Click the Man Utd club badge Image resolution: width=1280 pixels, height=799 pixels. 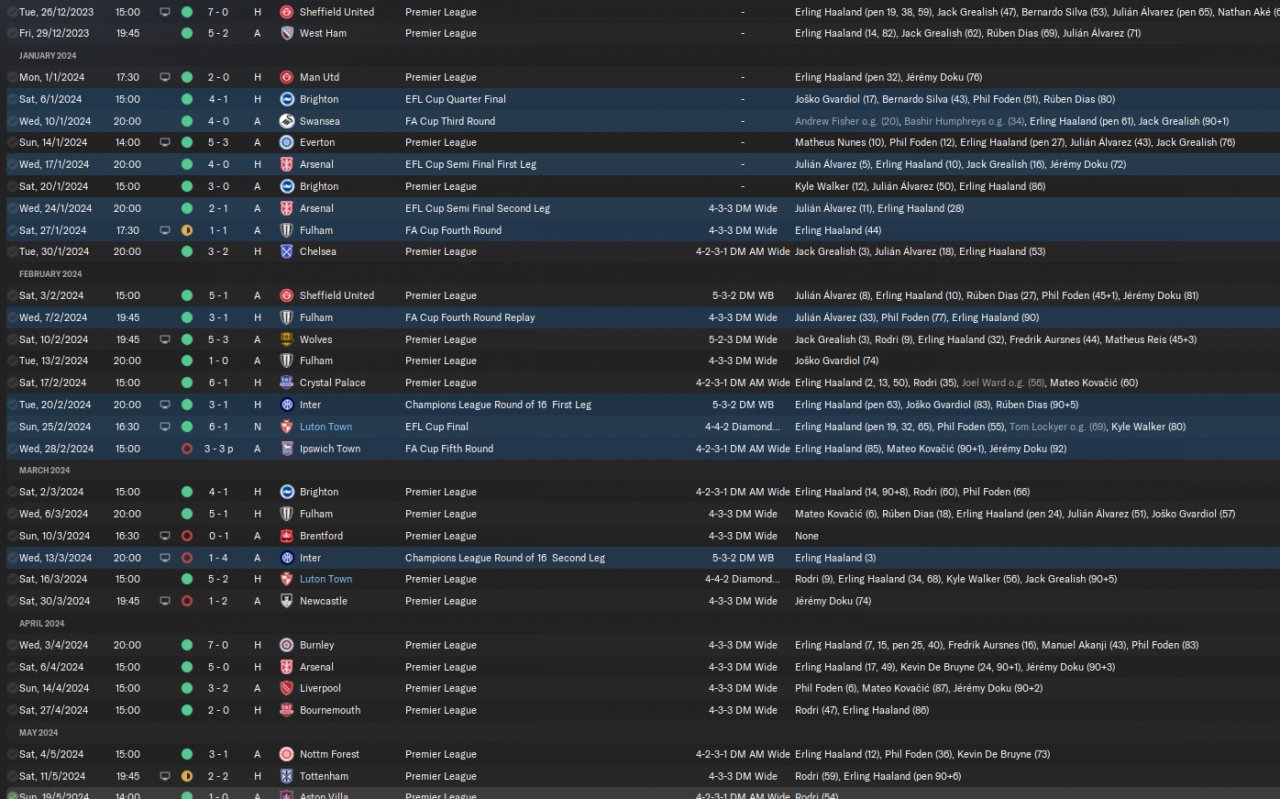coord(287,77)
